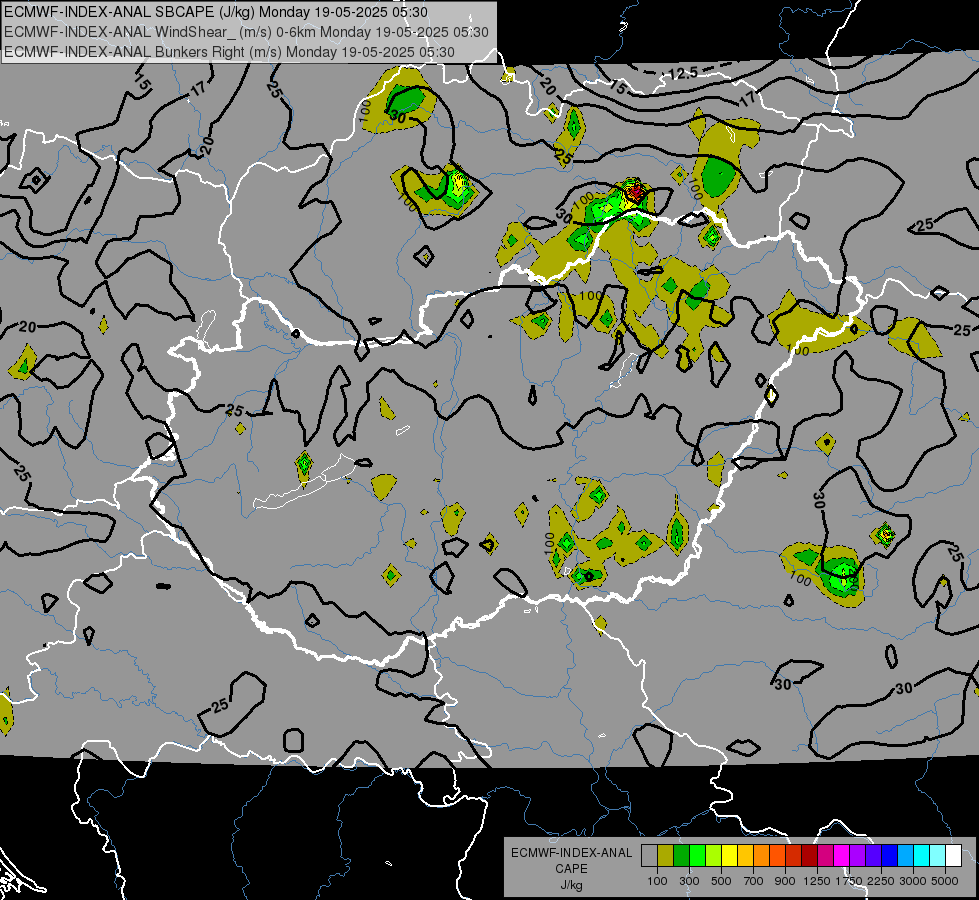The height and width of the screenshot is (900, 979).
Task: Click the 700 legend scale value
Action: click(x=754, y=881)
